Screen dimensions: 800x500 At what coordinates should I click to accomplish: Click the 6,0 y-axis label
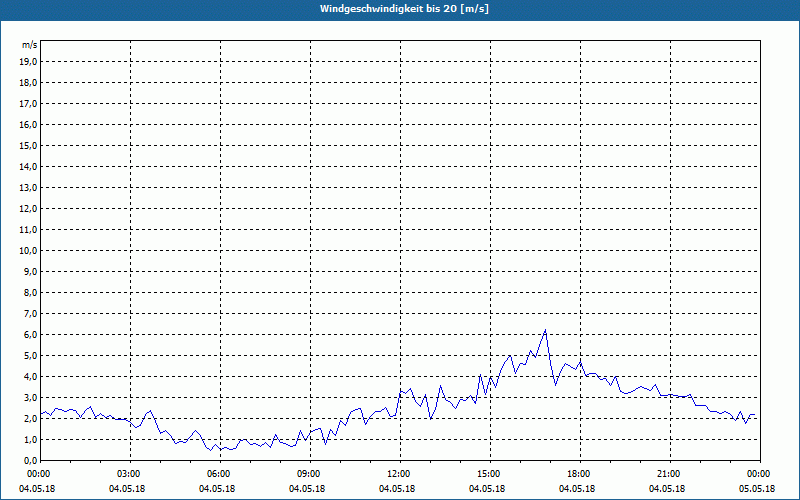[x=30, y=335]
